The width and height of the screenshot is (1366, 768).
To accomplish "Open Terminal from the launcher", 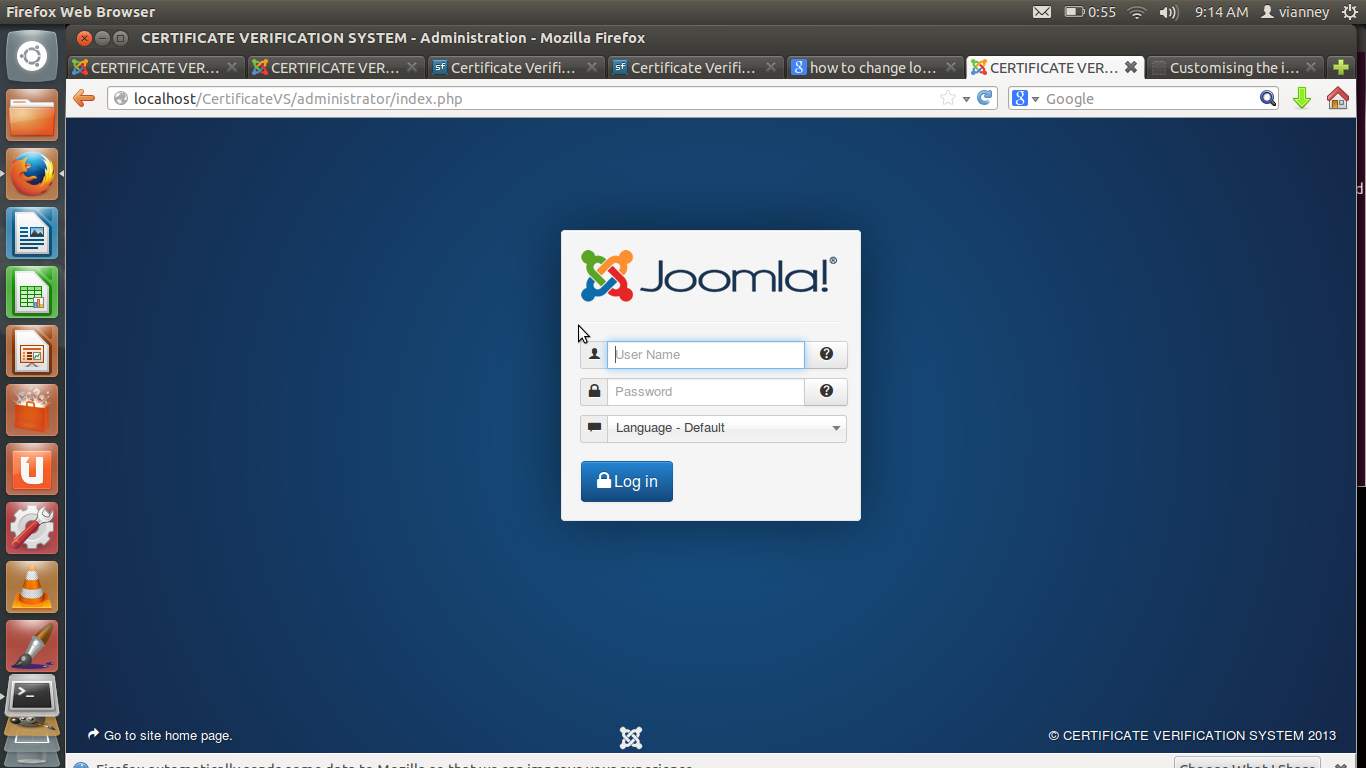I will pyautogui.click(x=32, y=695).
